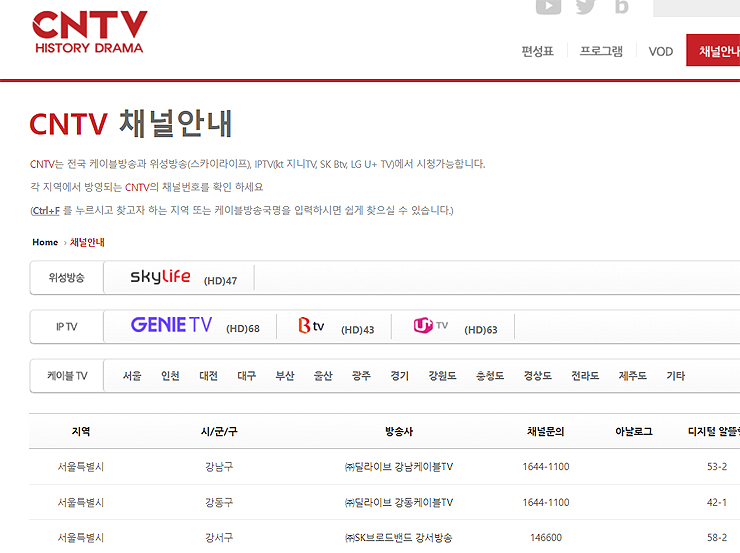Select the 경상도 cable region

pos(538,376)
